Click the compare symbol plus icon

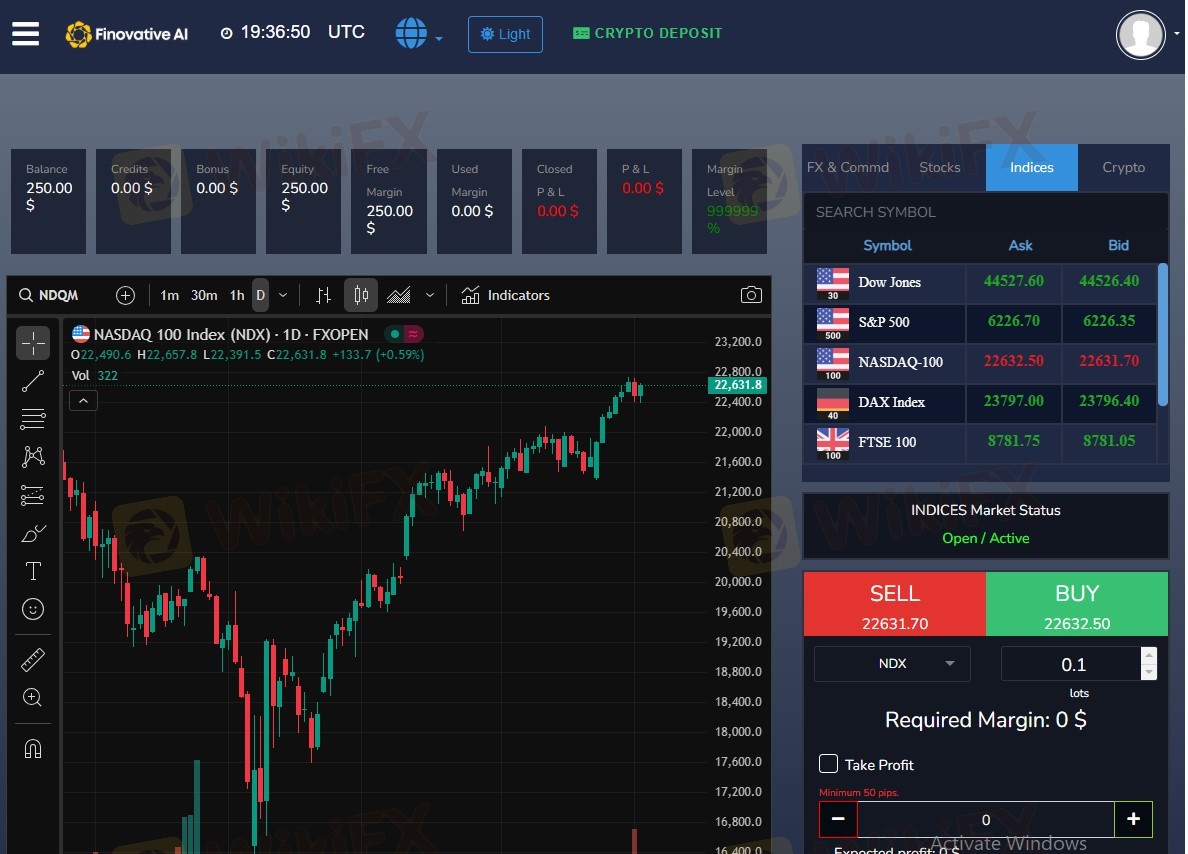pos(125,295)
